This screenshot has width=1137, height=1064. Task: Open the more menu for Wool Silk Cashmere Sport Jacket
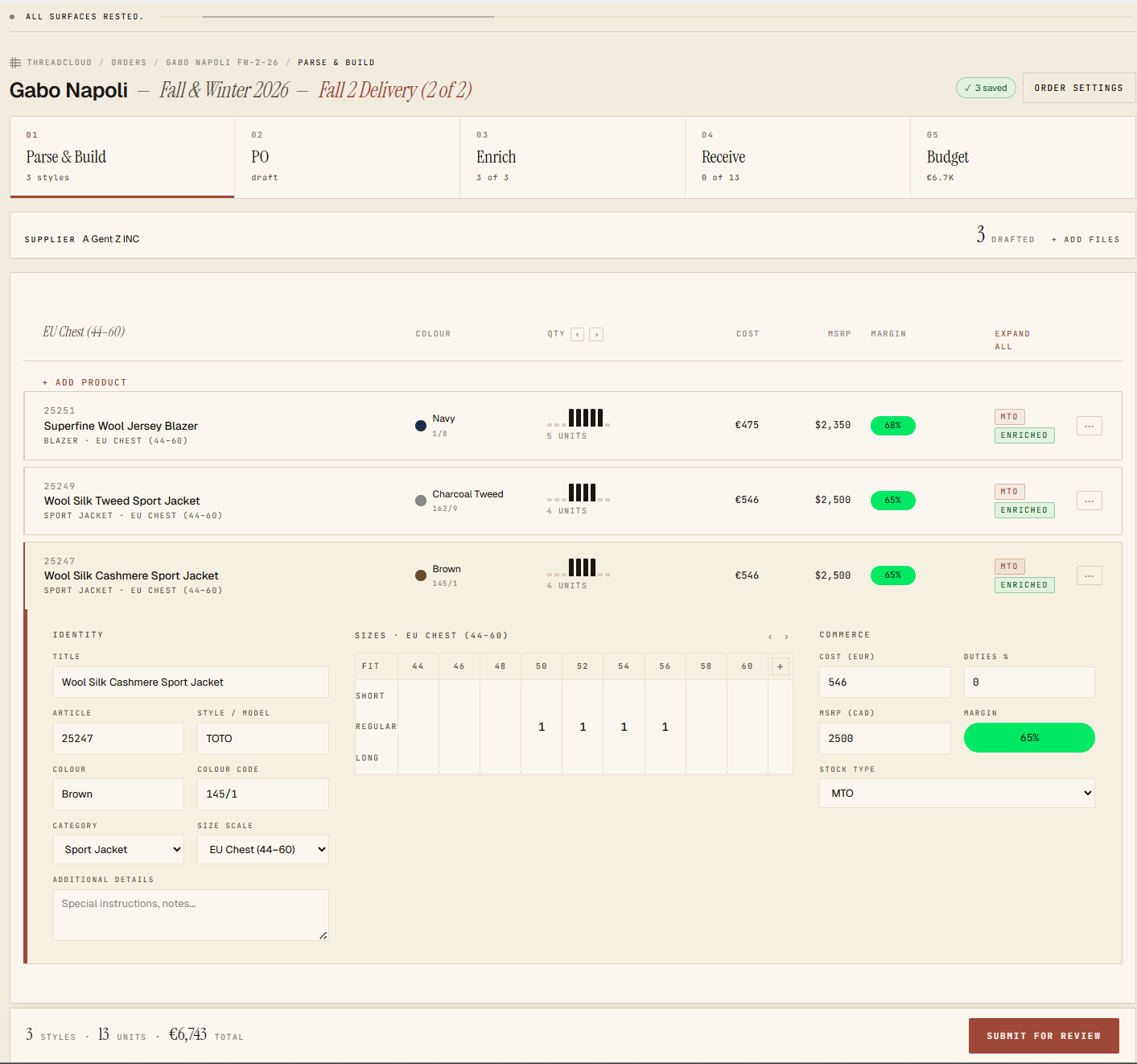coord(1089,575)
